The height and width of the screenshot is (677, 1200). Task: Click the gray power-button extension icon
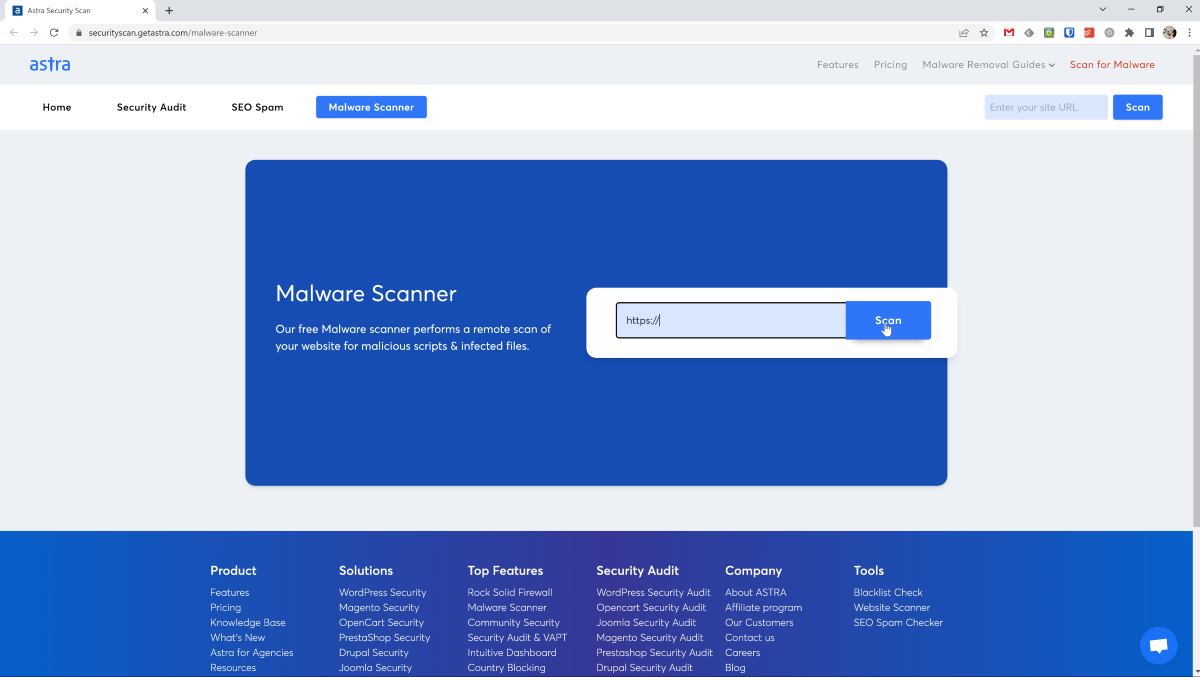[x=1109, y=32]
